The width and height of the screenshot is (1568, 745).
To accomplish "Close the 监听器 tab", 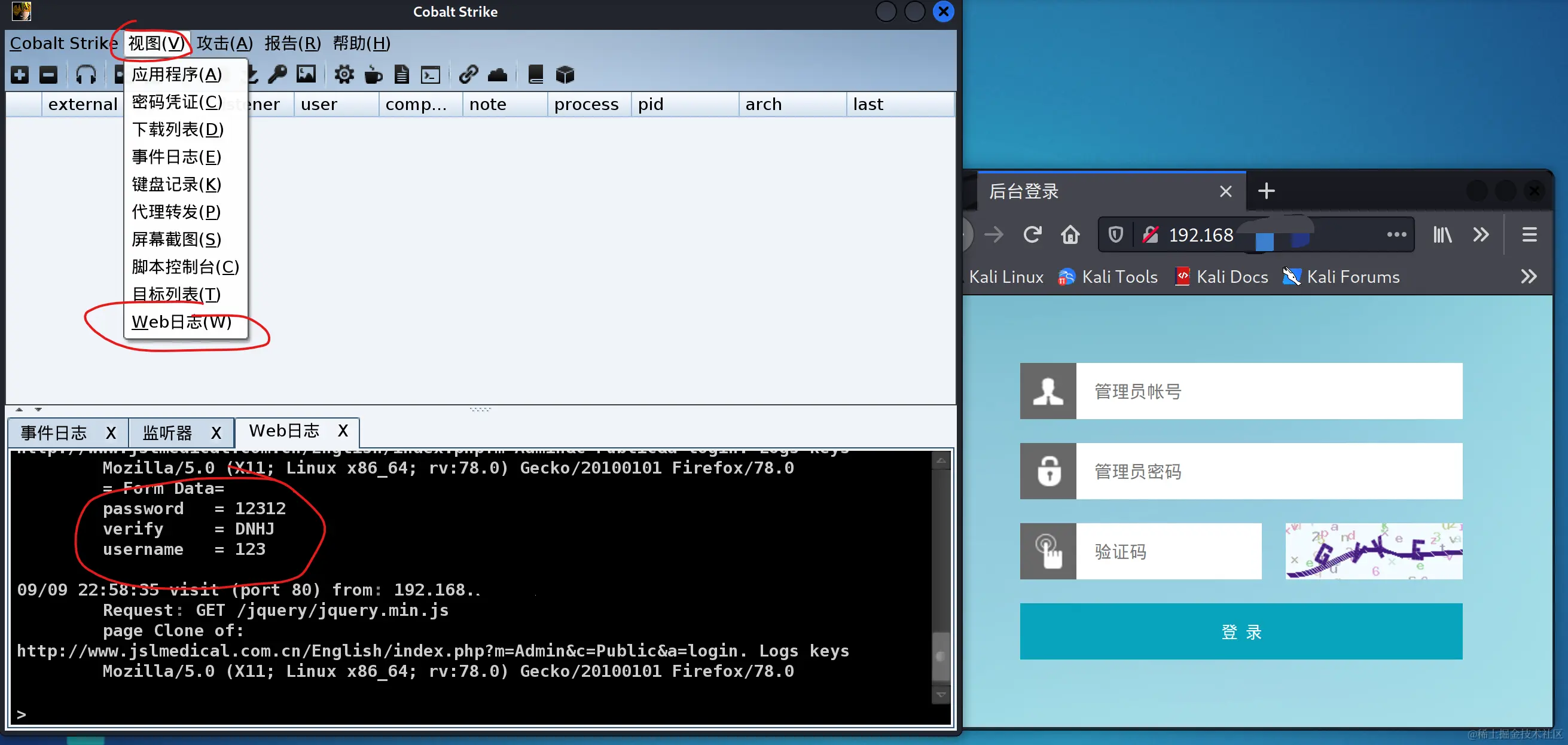I will point(216,433).
